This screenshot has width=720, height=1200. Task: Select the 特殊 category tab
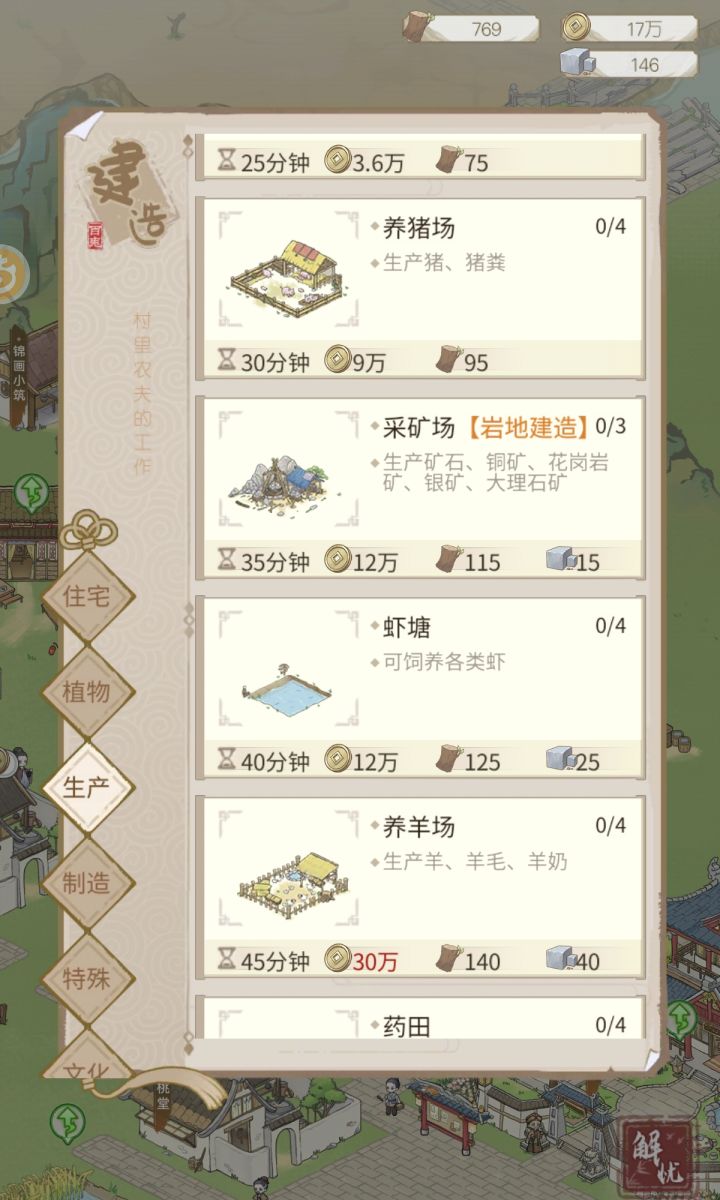coord(87,978)
